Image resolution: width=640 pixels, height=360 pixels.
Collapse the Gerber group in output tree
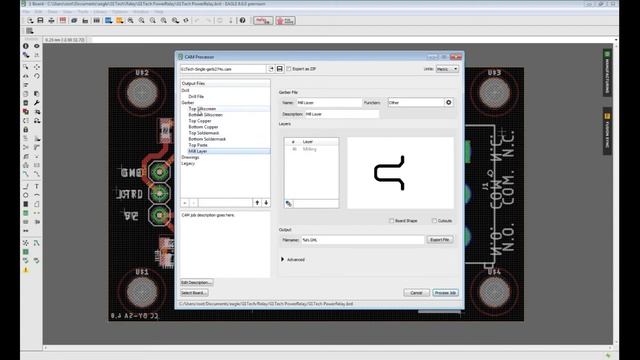(188, 102)
